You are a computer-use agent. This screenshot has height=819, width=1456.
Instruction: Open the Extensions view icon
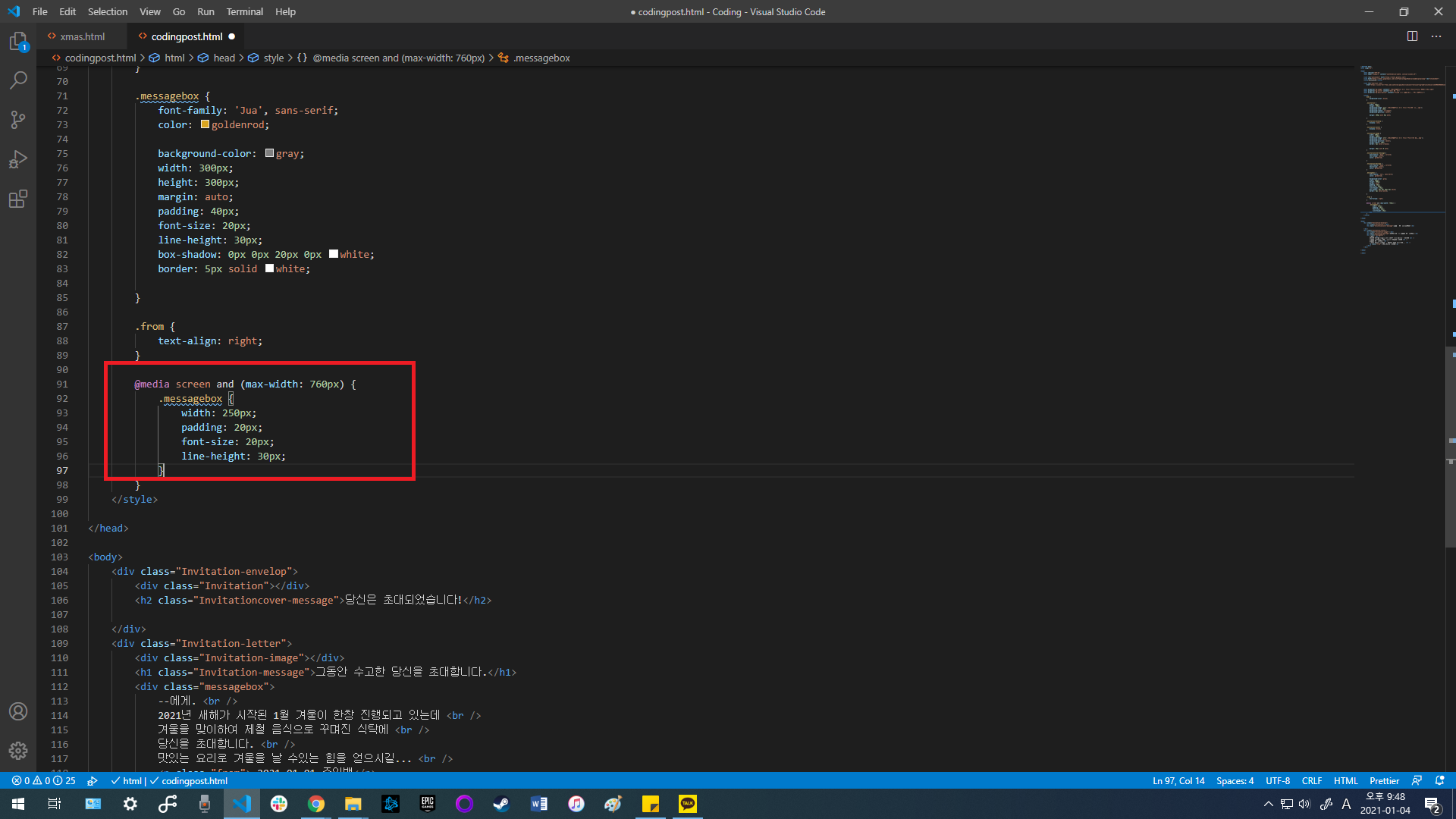coord(18,199)
